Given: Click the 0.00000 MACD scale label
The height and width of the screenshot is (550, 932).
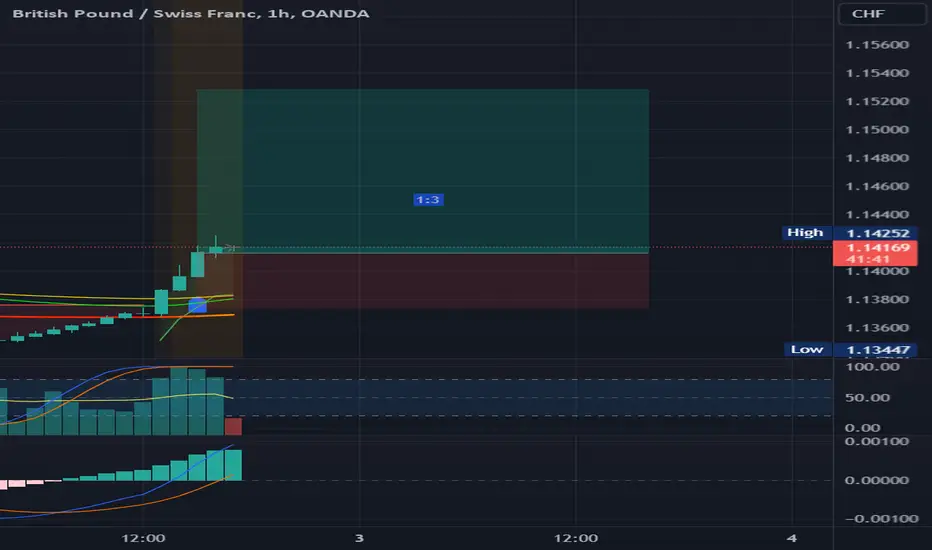Looking at the screenshot, I should coord(877,480).
